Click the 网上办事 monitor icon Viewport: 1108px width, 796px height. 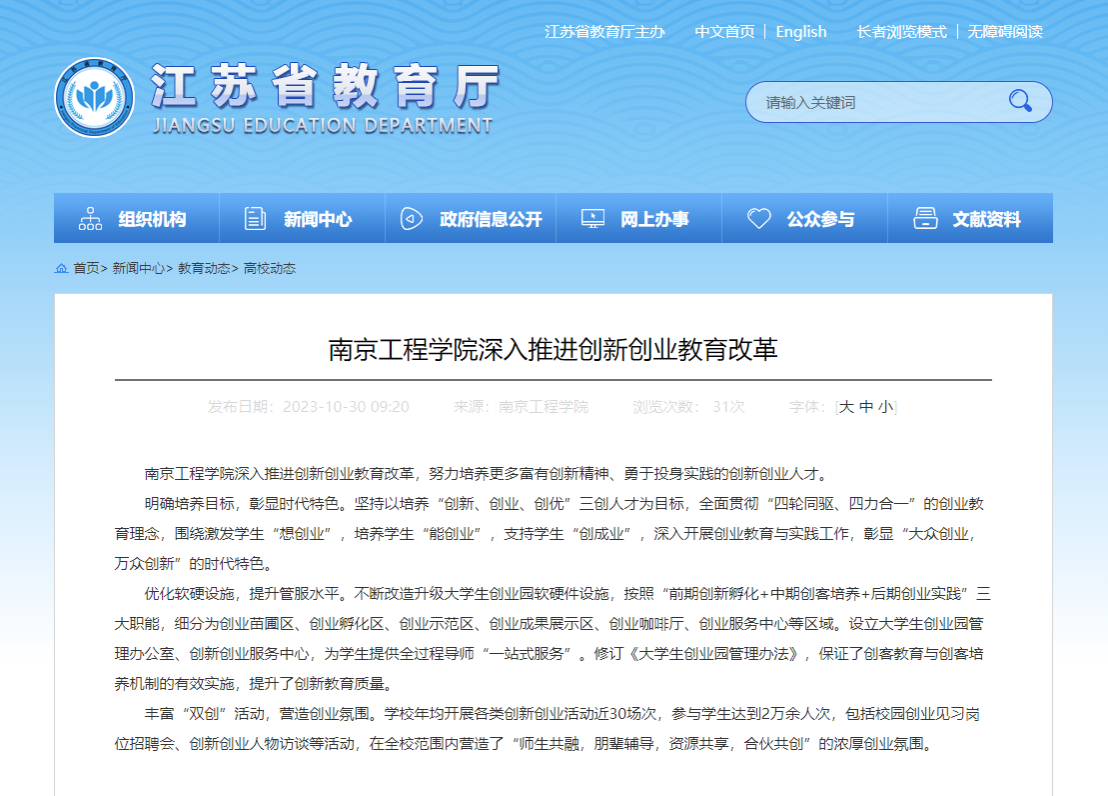(x=593, y=219)
